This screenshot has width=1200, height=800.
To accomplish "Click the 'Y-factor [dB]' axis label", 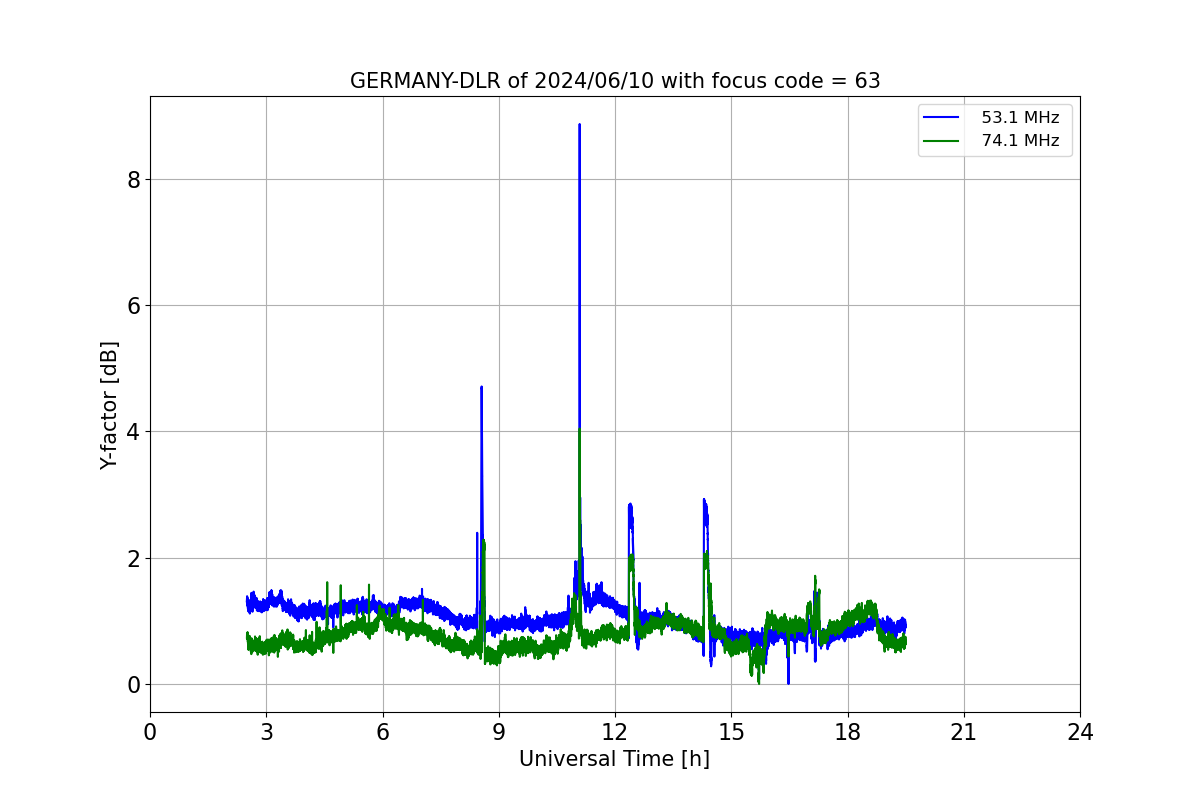I will click(x=109, y=405).
